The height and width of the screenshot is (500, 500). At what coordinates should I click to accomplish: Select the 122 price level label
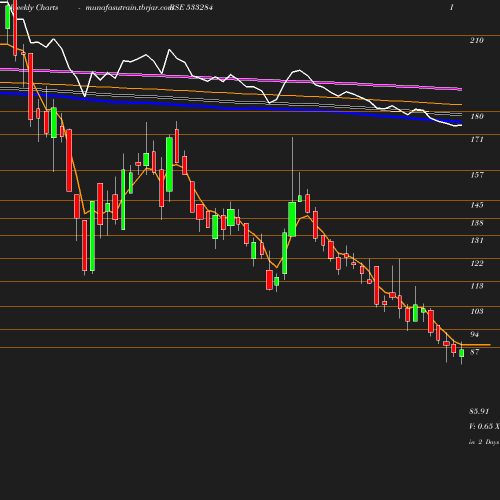click(x=477, y=263)
